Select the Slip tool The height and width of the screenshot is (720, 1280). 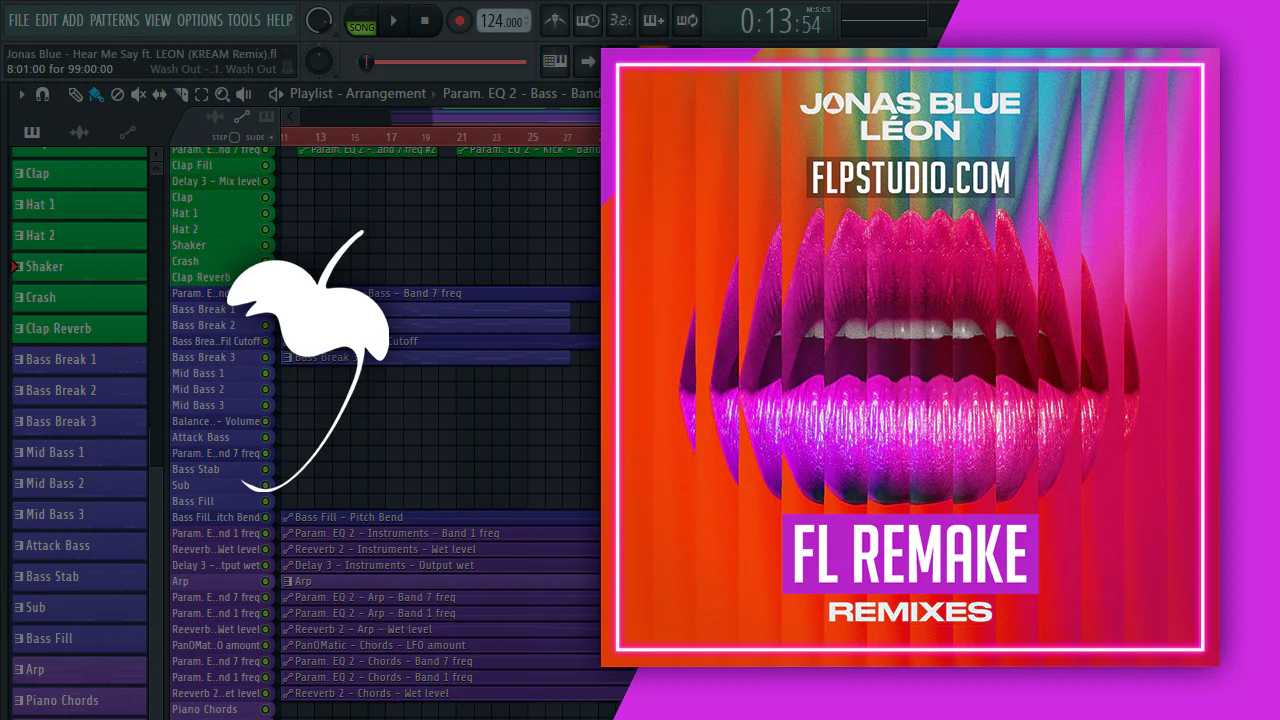(160, 94)
